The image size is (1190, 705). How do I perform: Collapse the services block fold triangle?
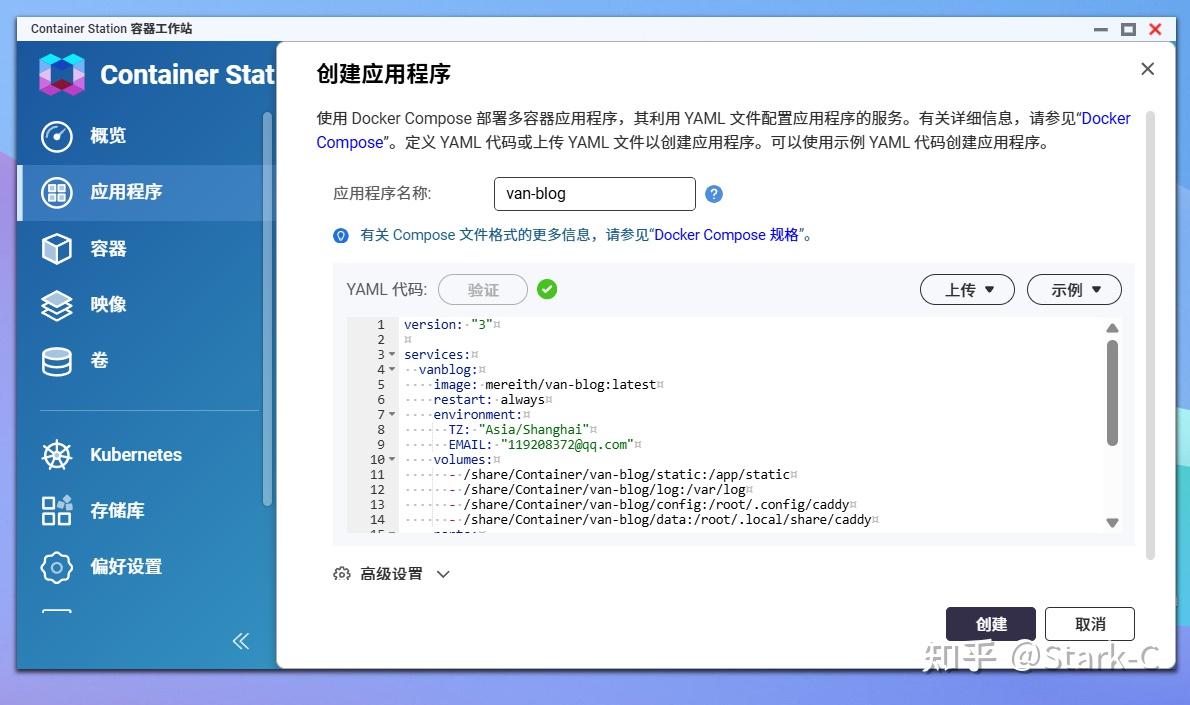coord(390,354)
